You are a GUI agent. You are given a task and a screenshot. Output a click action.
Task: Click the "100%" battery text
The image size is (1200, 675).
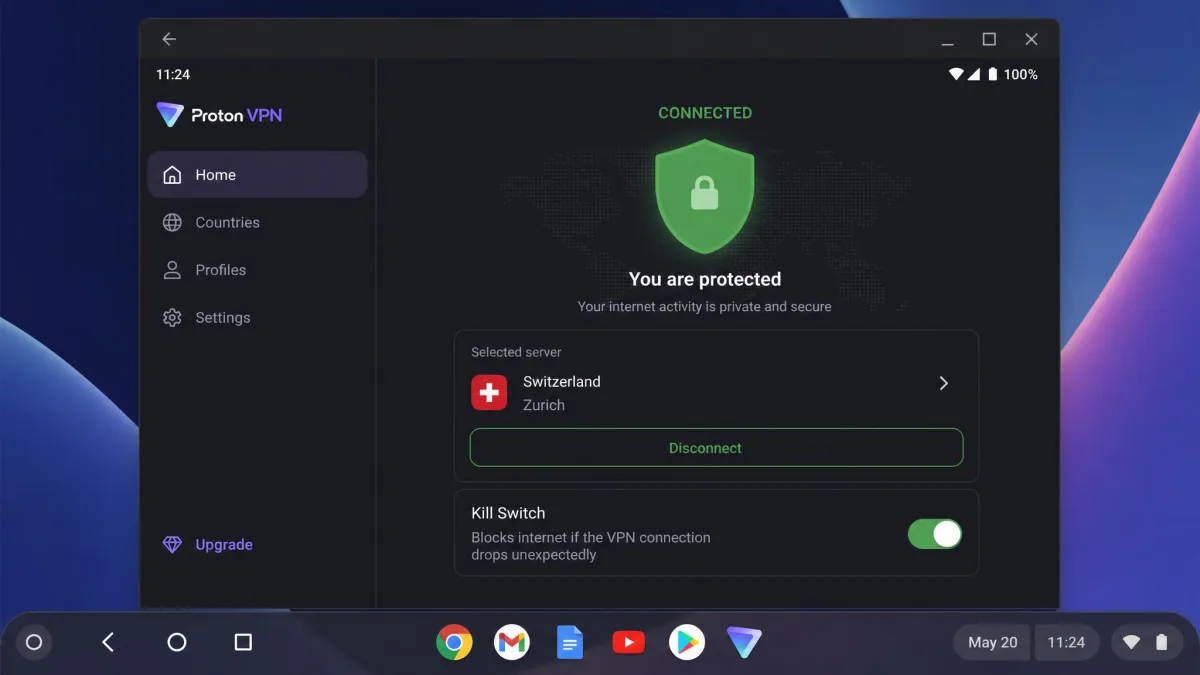(x=1020, y=75)
